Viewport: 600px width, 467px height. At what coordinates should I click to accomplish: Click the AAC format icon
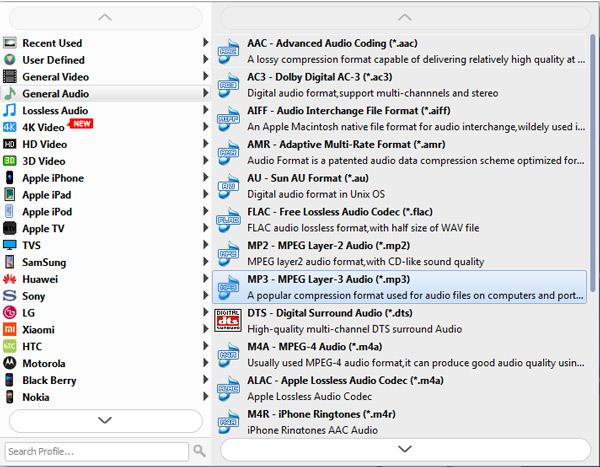tap(228, 51)
